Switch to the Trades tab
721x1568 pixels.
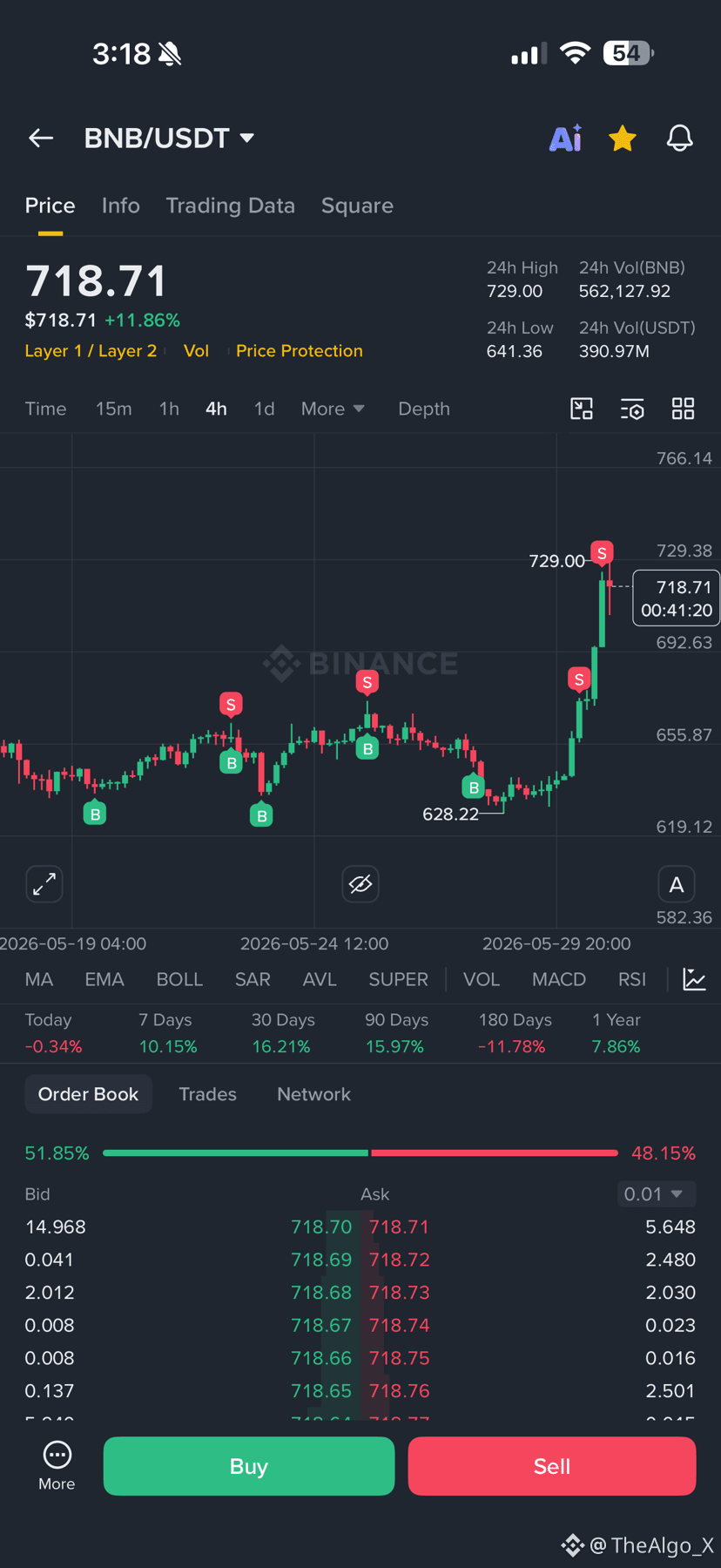[207, 1094]
